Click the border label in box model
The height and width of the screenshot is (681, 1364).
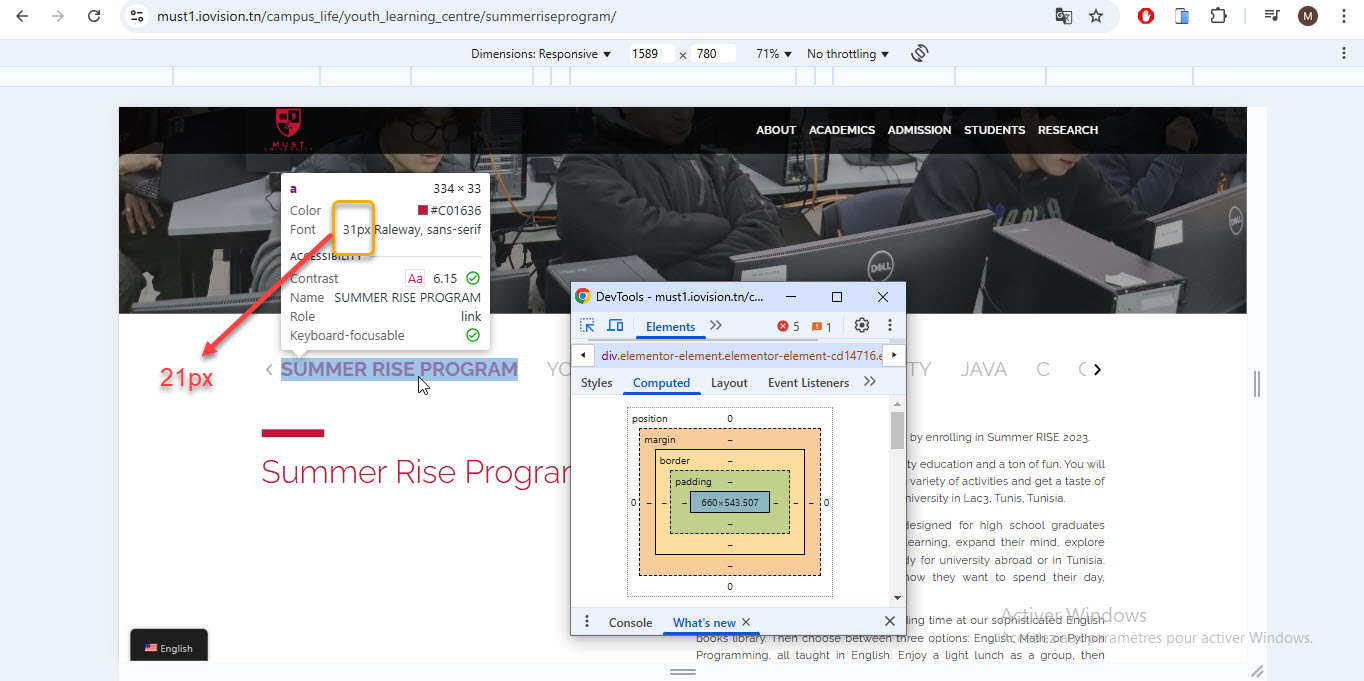pos(674,461)
